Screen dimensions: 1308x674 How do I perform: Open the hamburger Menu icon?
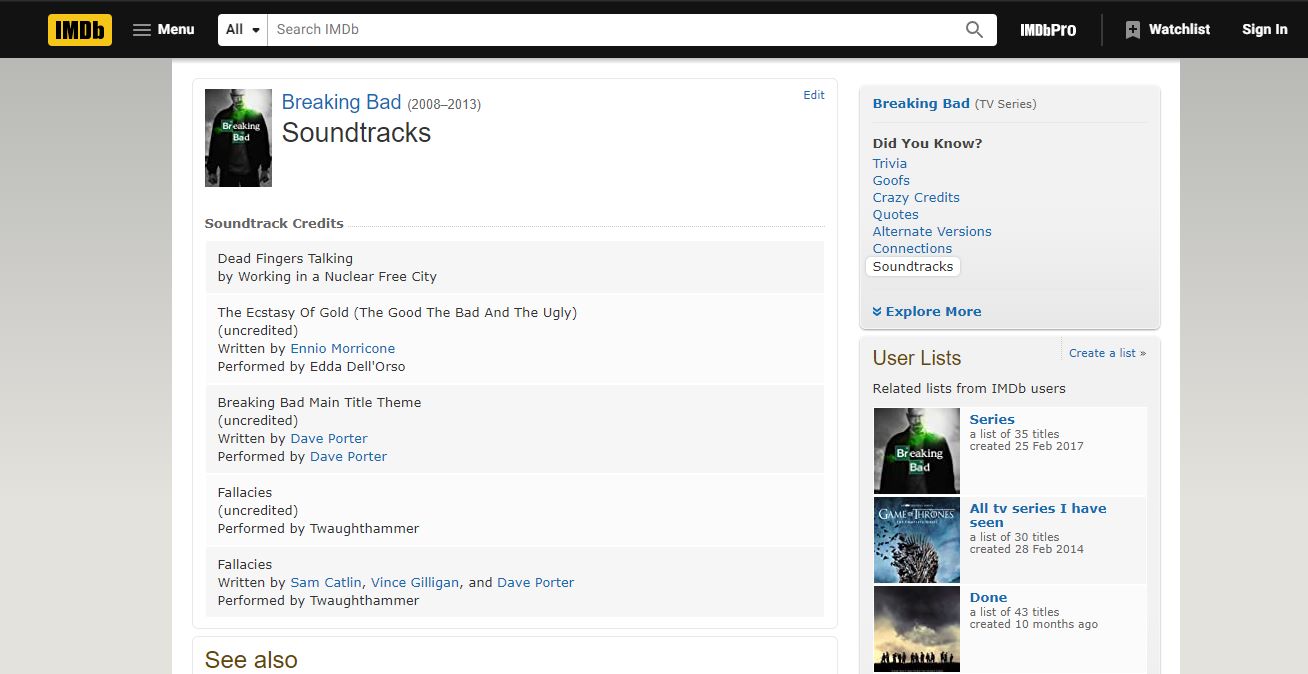(142, 30)
